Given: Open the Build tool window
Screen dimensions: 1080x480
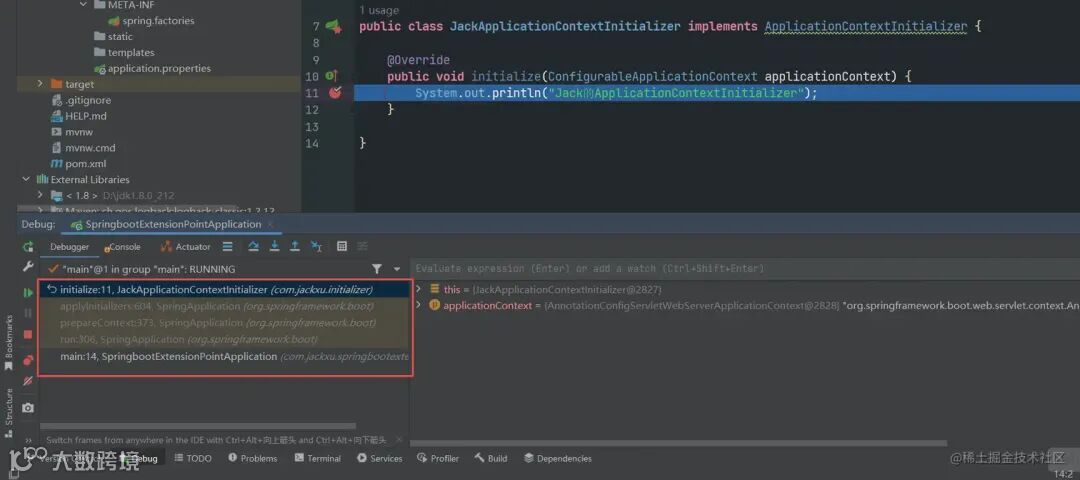Looking at the screenshot, I should (x=491, y=459).
